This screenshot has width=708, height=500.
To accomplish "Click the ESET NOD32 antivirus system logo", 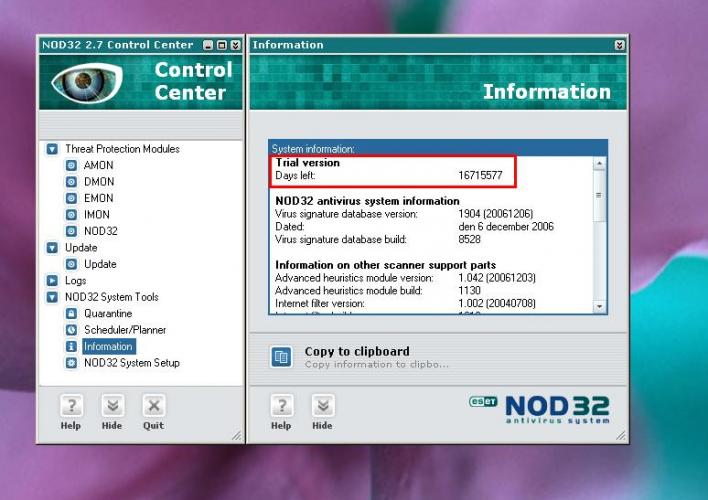I will pyautogui.click(x=540, y=409).
